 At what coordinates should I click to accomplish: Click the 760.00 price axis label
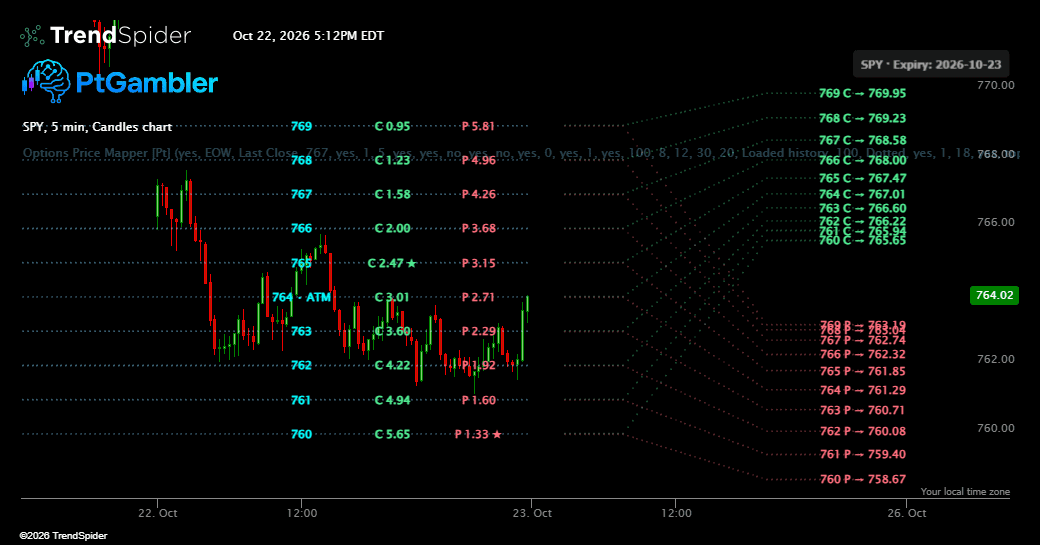coord(996,428)
